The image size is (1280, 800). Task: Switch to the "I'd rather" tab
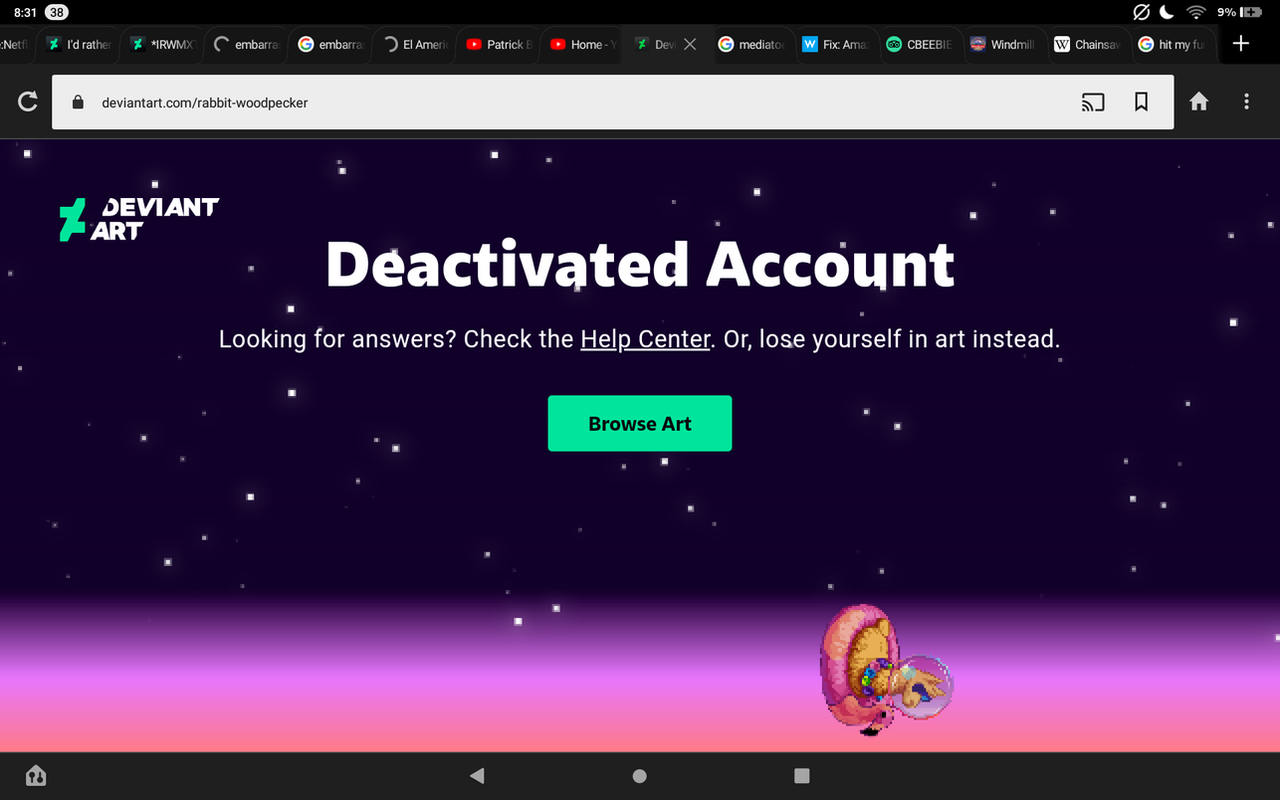coord(78,44)
